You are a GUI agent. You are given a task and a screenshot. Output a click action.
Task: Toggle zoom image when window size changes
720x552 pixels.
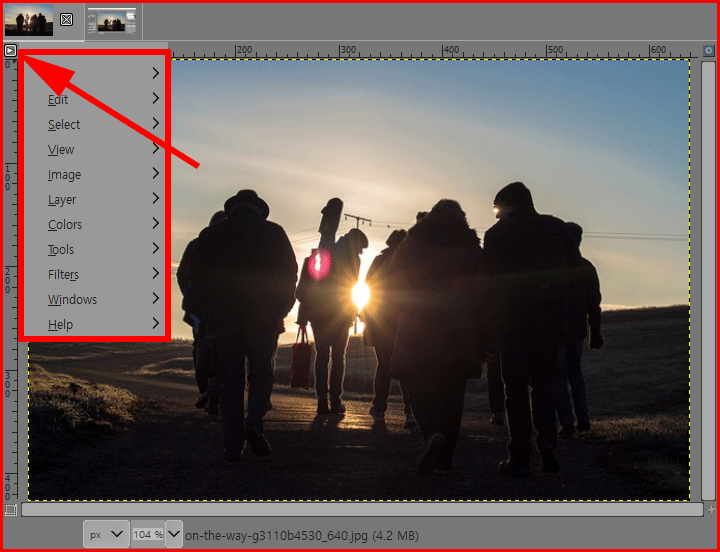[709, 51]
